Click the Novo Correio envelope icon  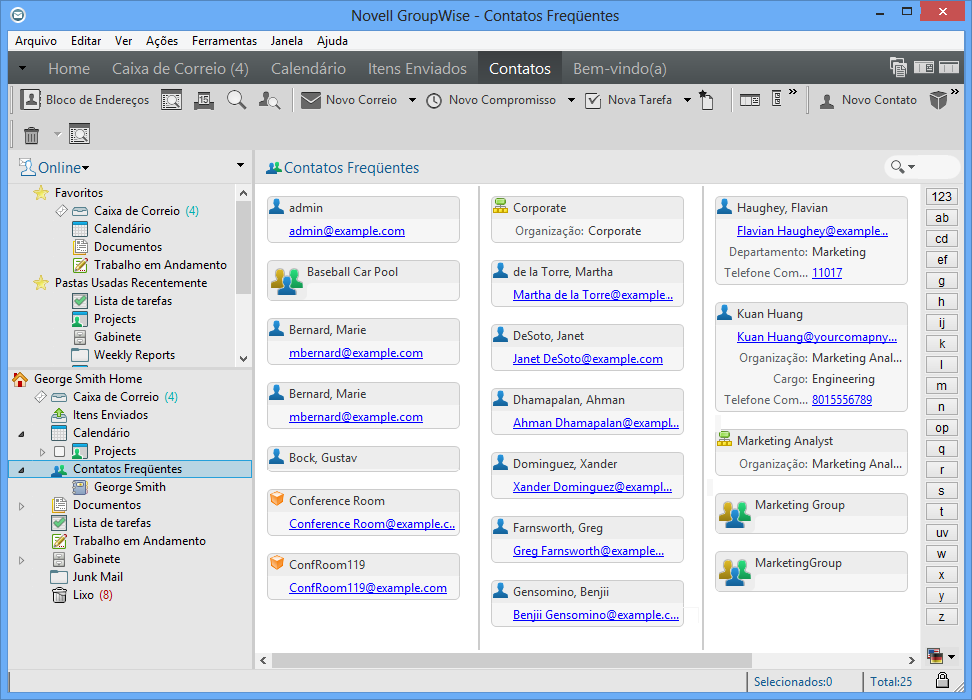pyautogui.click(x=311, y=100)
